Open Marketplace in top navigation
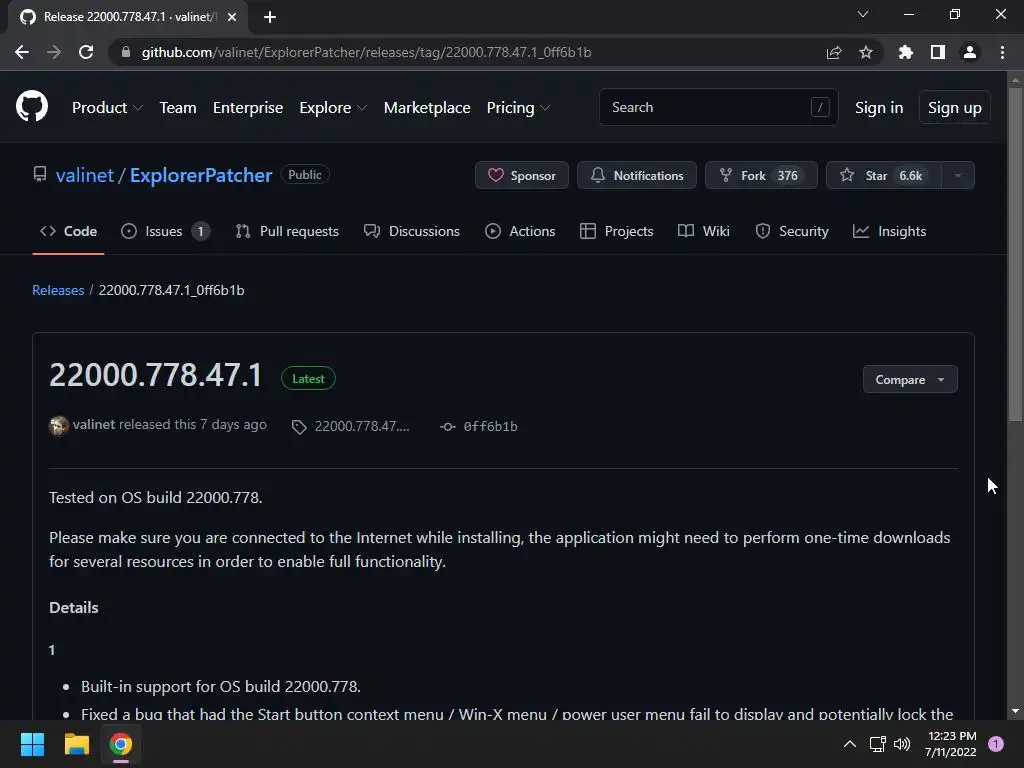The width and height of the screenshot is (1024, 768). click(x=427, y=108)
